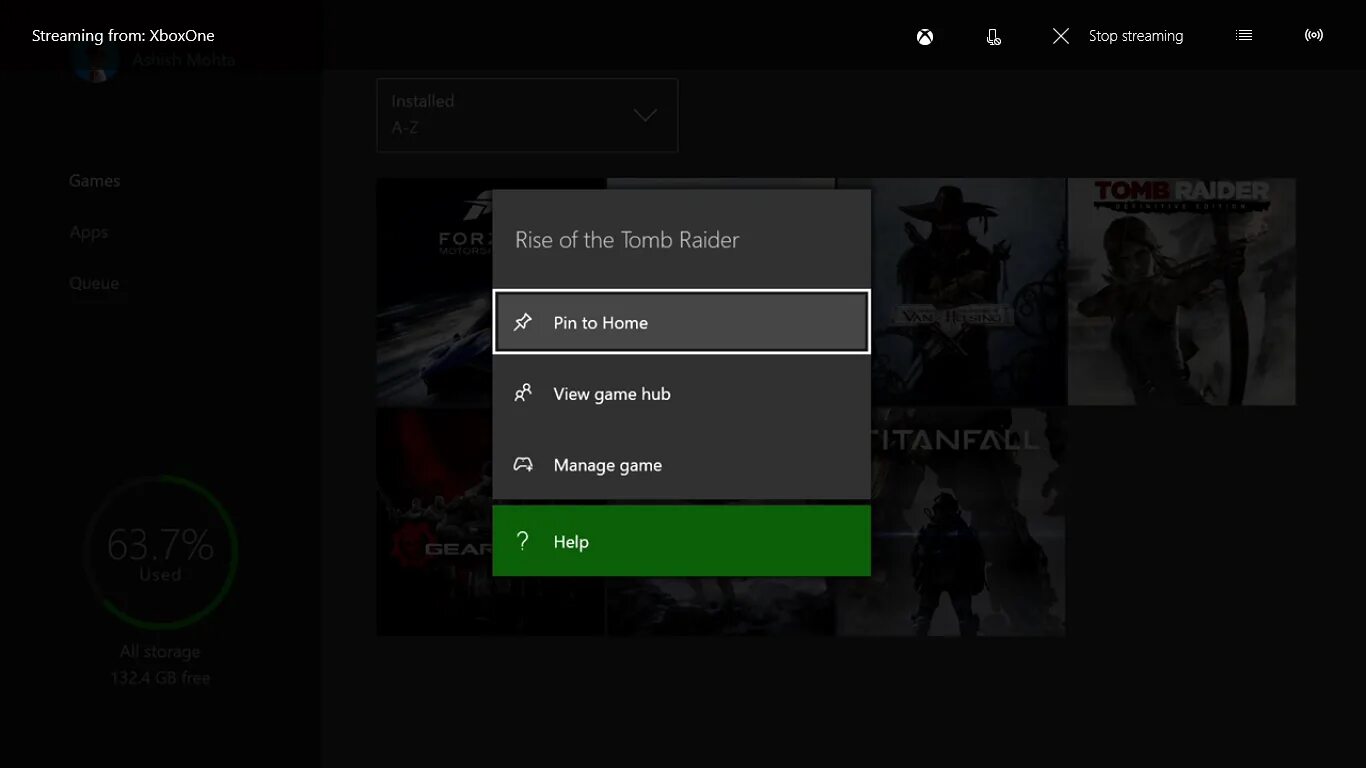Toggle the microphone icon in streaming bar
1366x768 pixels.
tap(993, 37)
